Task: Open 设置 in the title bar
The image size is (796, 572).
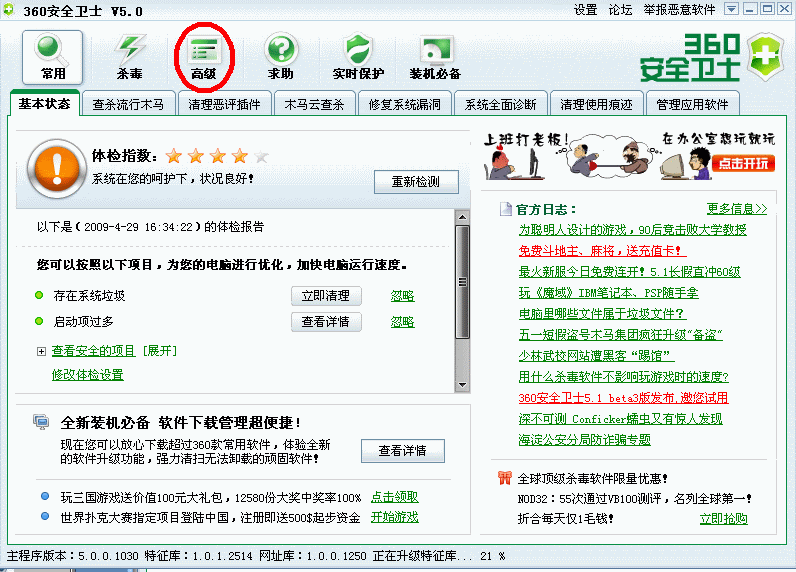Action: click(585, 9)
